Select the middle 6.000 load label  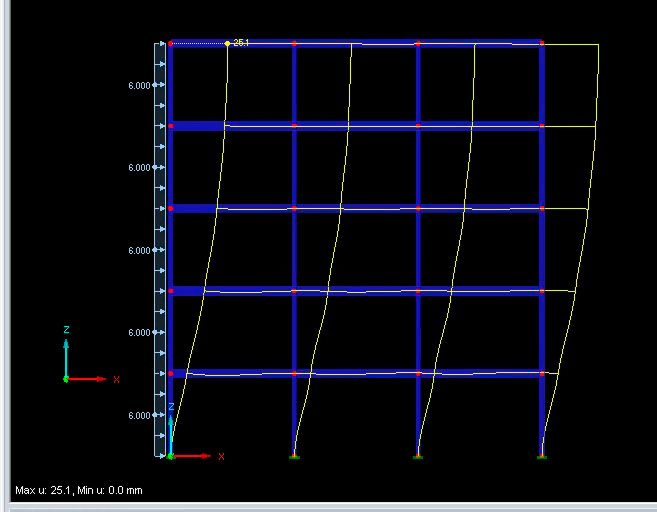[139, 250]
